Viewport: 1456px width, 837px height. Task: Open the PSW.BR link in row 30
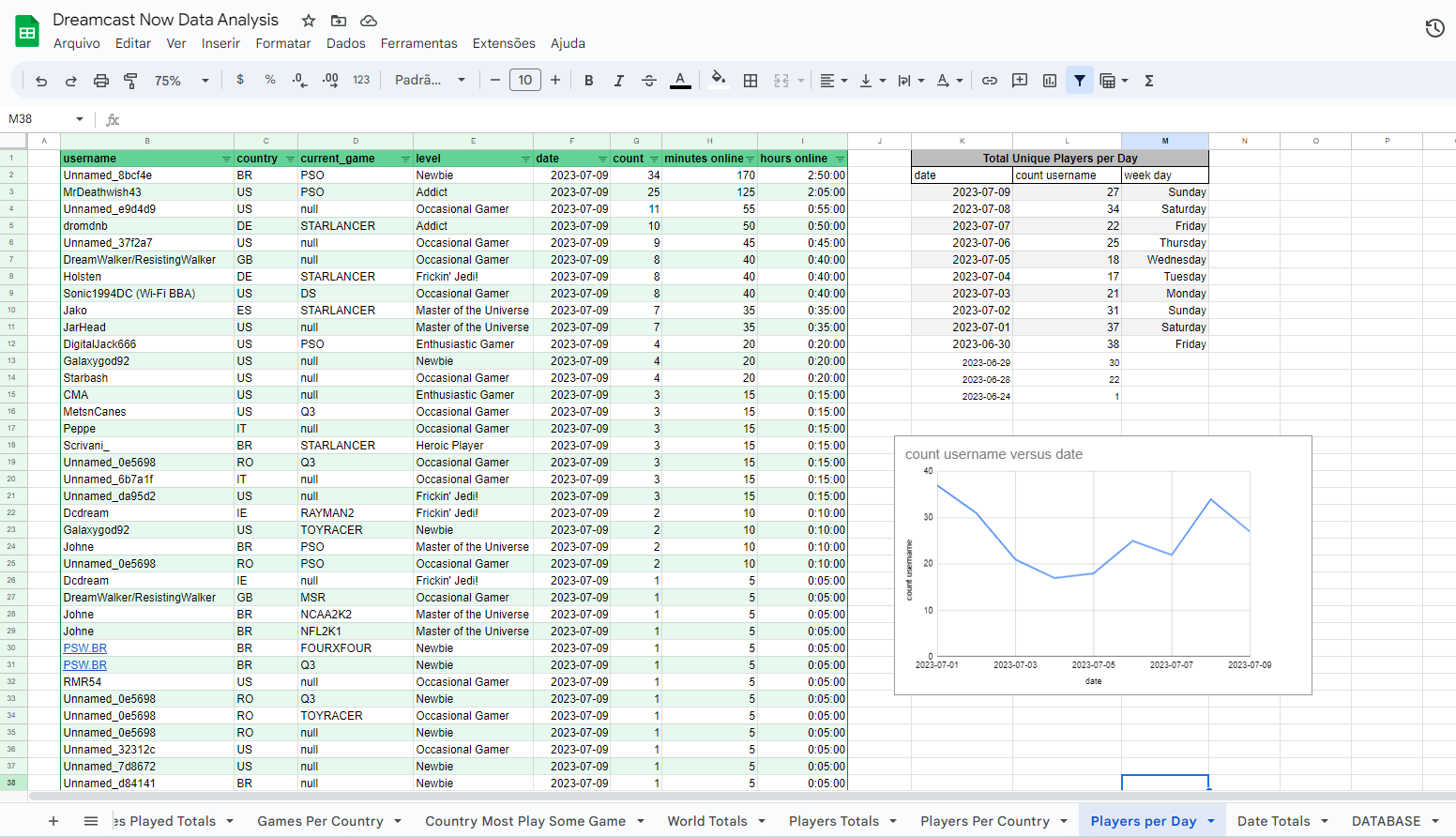pos(85,648)
